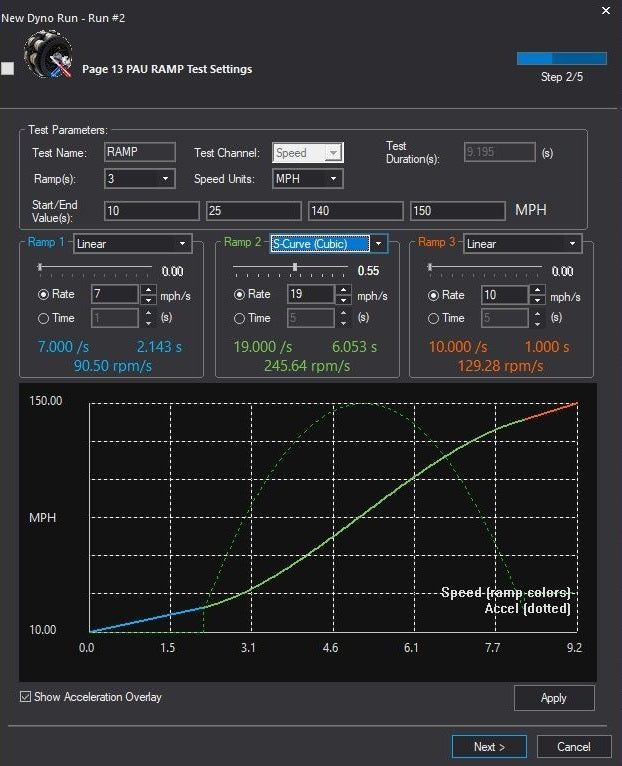Select Ramp 3 Time radio button

coord(433,319)
